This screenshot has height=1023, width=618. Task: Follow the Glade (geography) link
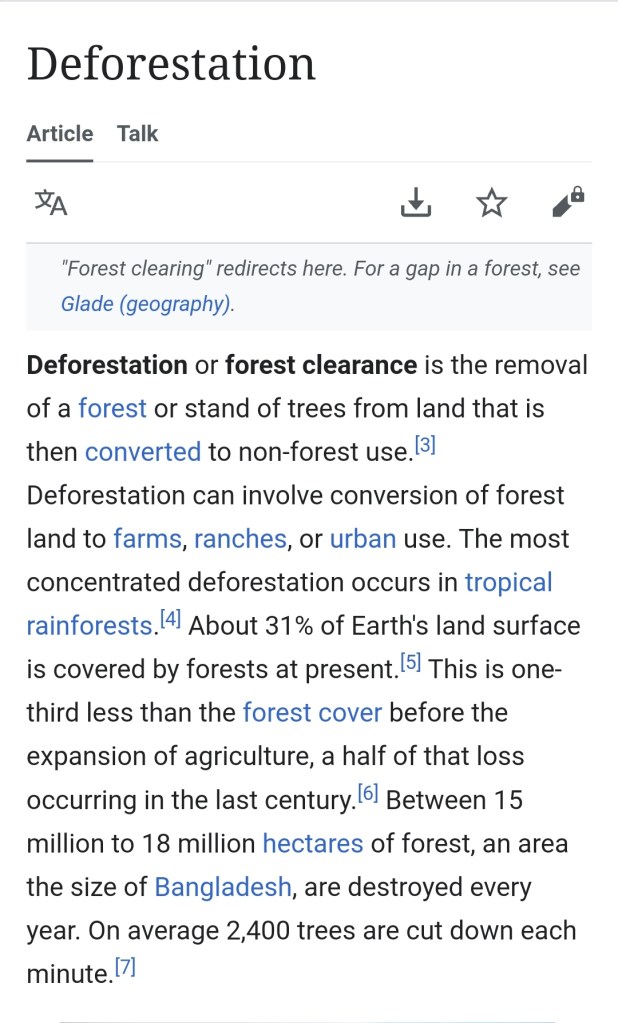click(x=146, y=304)
